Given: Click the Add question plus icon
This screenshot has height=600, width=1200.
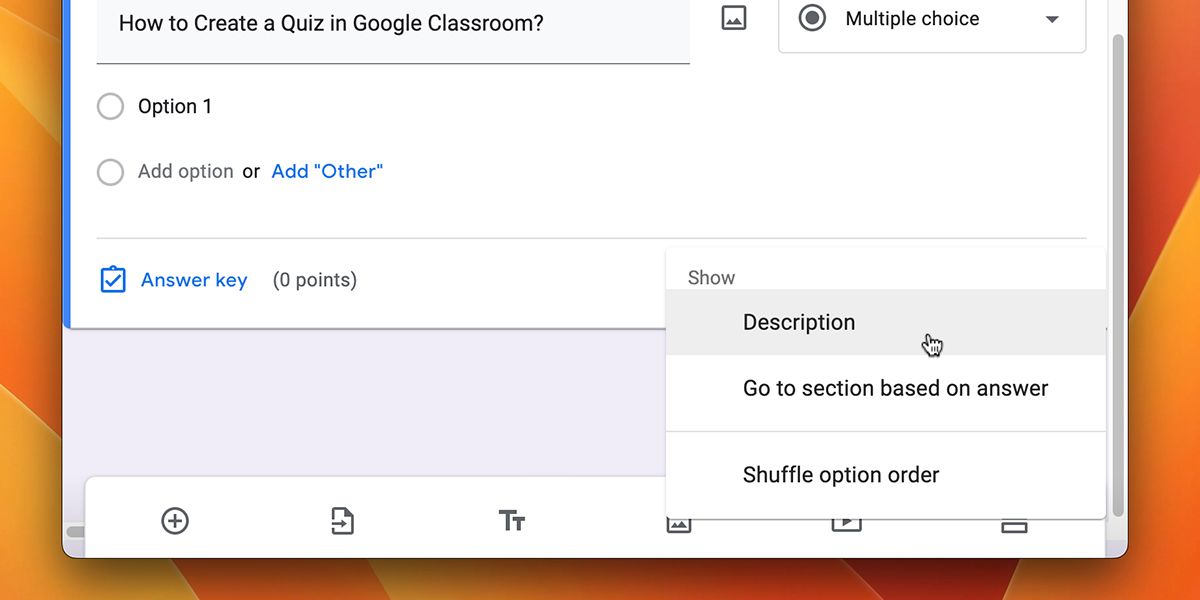Looking at the screenshot, I should 175,521.
